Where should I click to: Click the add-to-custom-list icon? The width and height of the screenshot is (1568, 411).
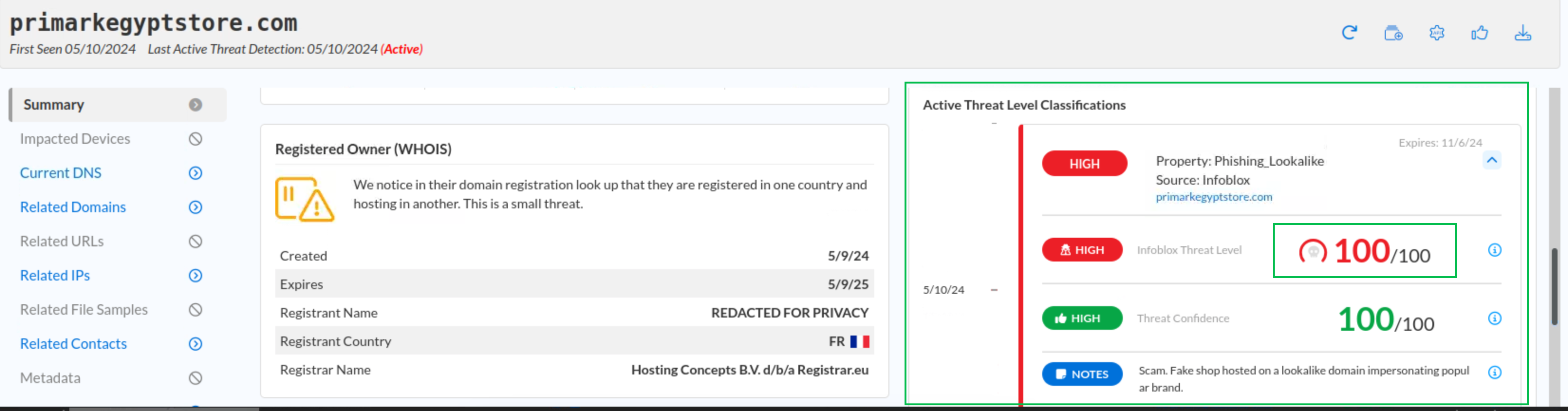coord(1393,33)
